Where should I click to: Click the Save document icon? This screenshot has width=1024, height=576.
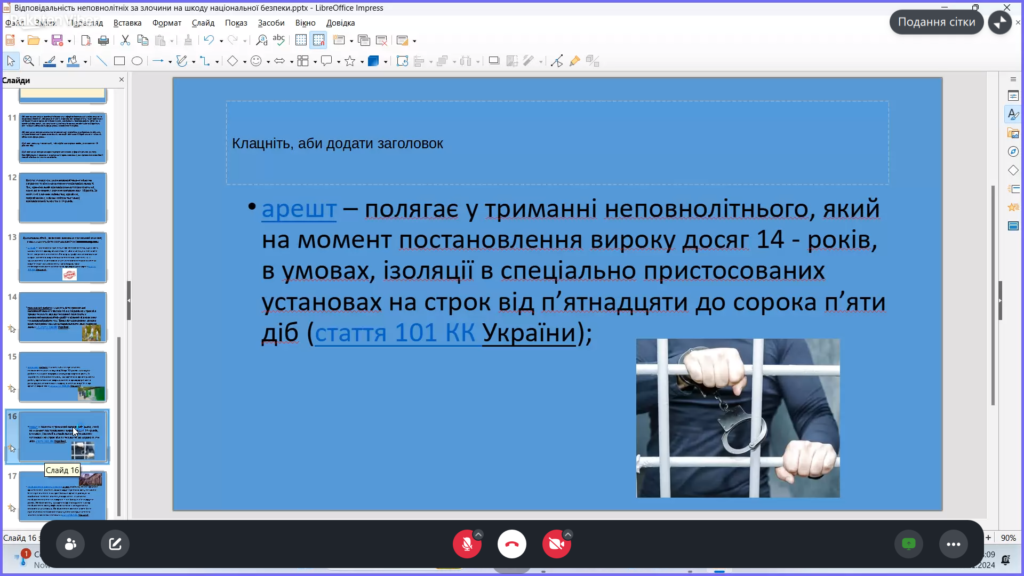[x=56, y=40]
